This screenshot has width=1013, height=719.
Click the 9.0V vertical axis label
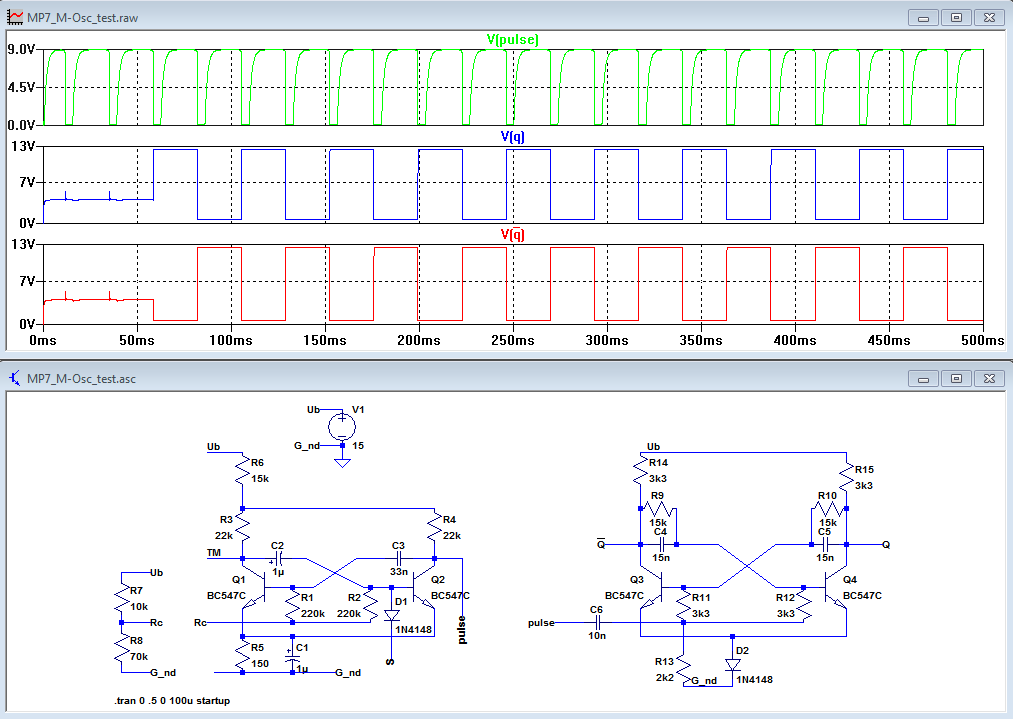point(21,50)
